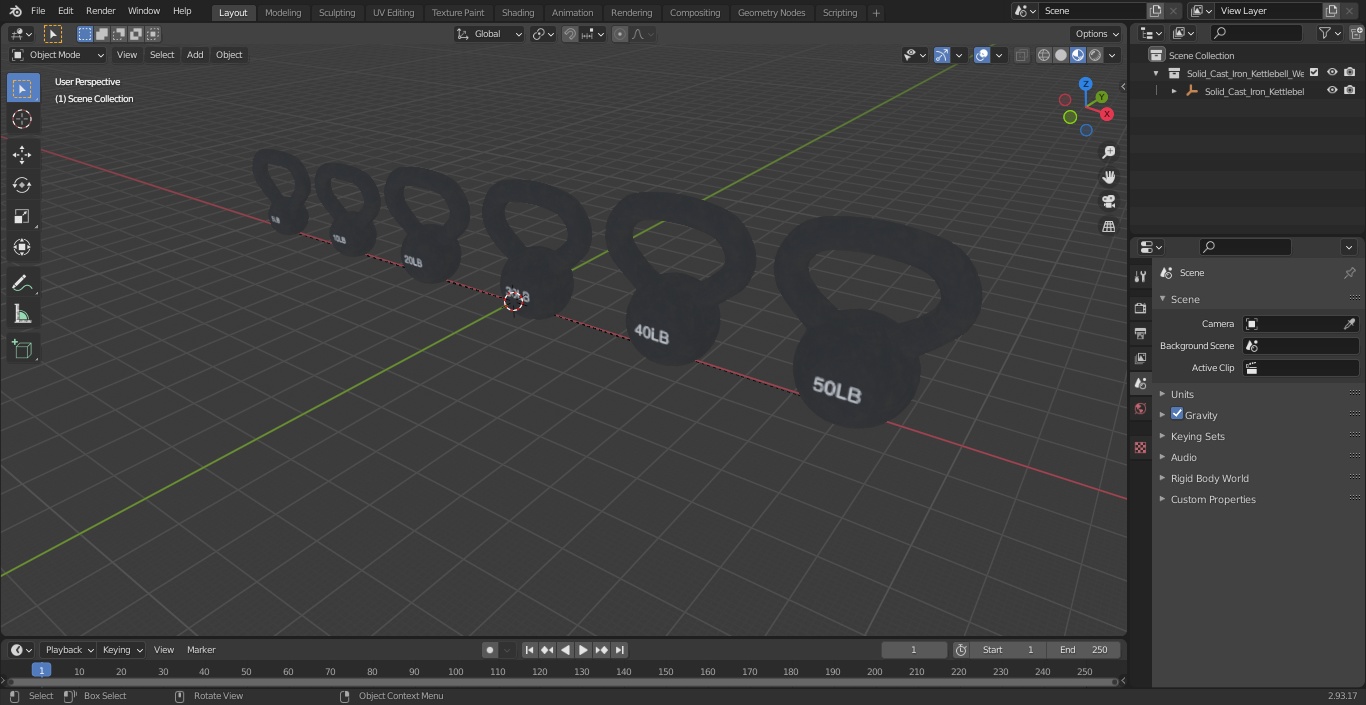This screenshot has height=705, width=1366.
Task: Switch to Solid viewport shading
Action: point(1061,55)
